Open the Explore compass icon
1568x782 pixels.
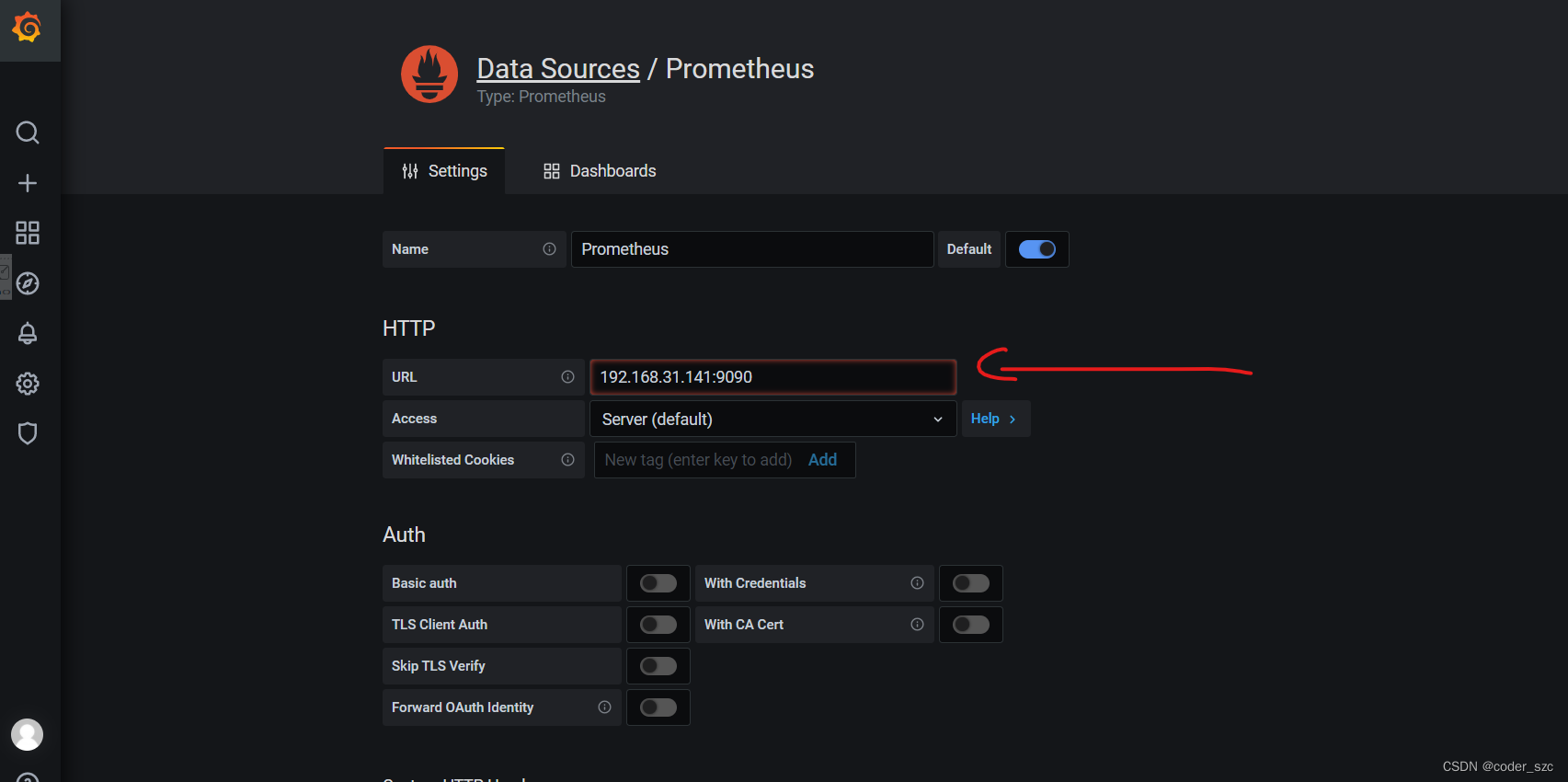(x=28, y=283)
